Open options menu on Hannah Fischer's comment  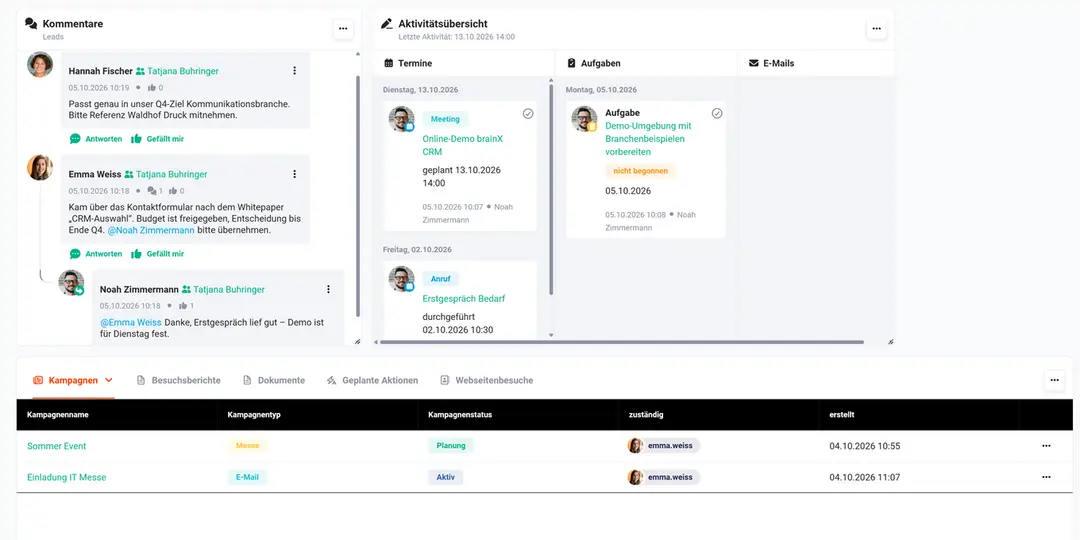pyautogui.click(x=295, y=71)
